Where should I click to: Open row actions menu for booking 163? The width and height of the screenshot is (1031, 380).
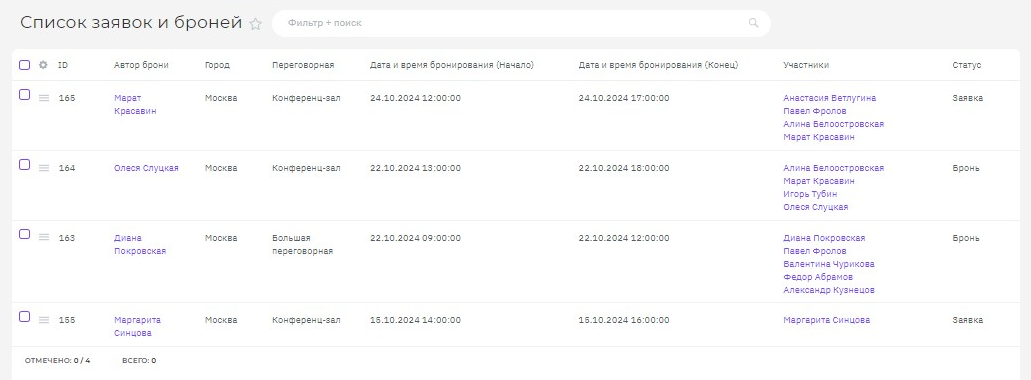click(44, 237)
